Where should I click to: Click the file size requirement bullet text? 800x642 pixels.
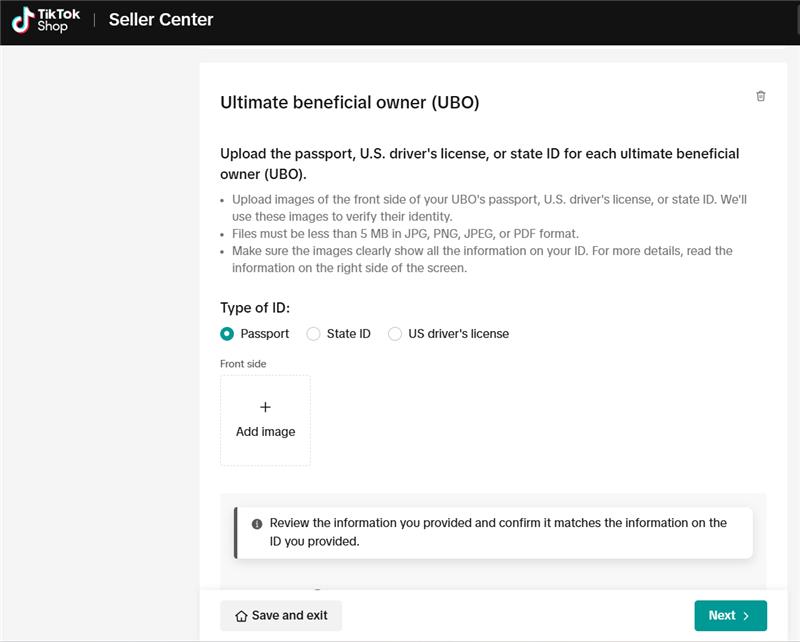point(405,234)
